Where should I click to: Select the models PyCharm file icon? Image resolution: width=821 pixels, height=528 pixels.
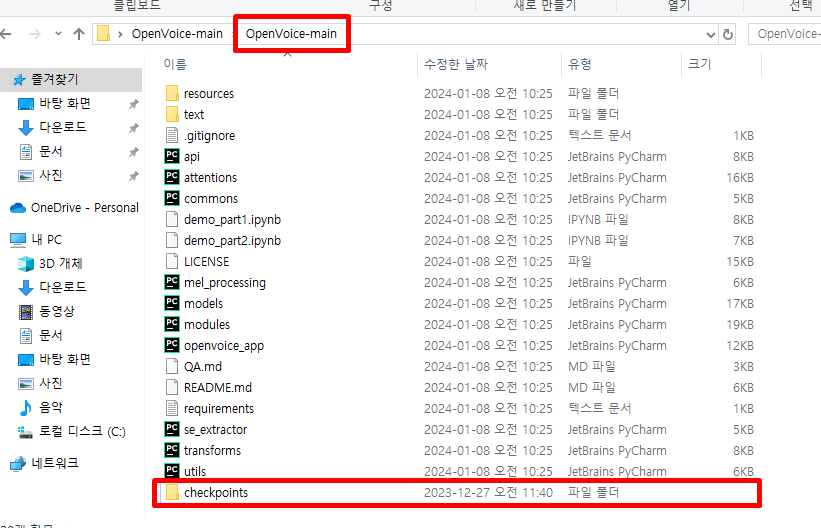click(x=172, y=303)
